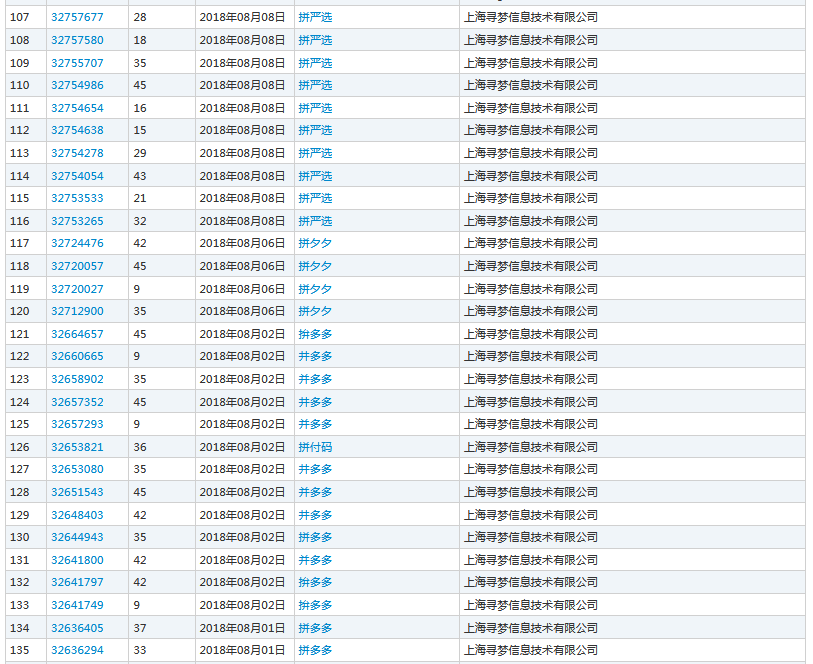Image resolution: width=813 pixels, height=664 pixels.
Task: Open registration number 32641797
Action: click(77, 582)
